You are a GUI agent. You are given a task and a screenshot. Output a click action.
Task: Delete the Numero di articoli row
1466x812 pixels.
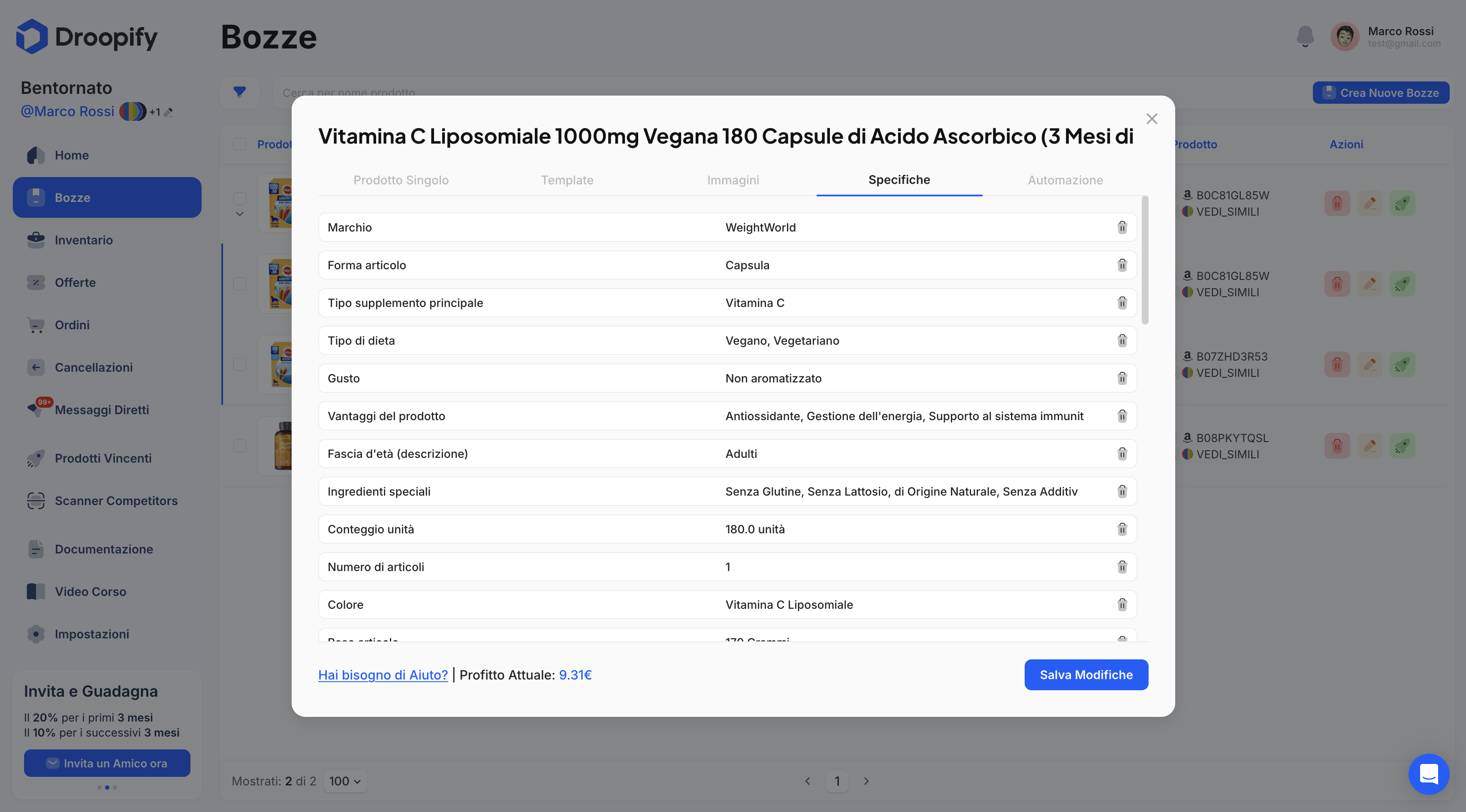coord(1122,566)
